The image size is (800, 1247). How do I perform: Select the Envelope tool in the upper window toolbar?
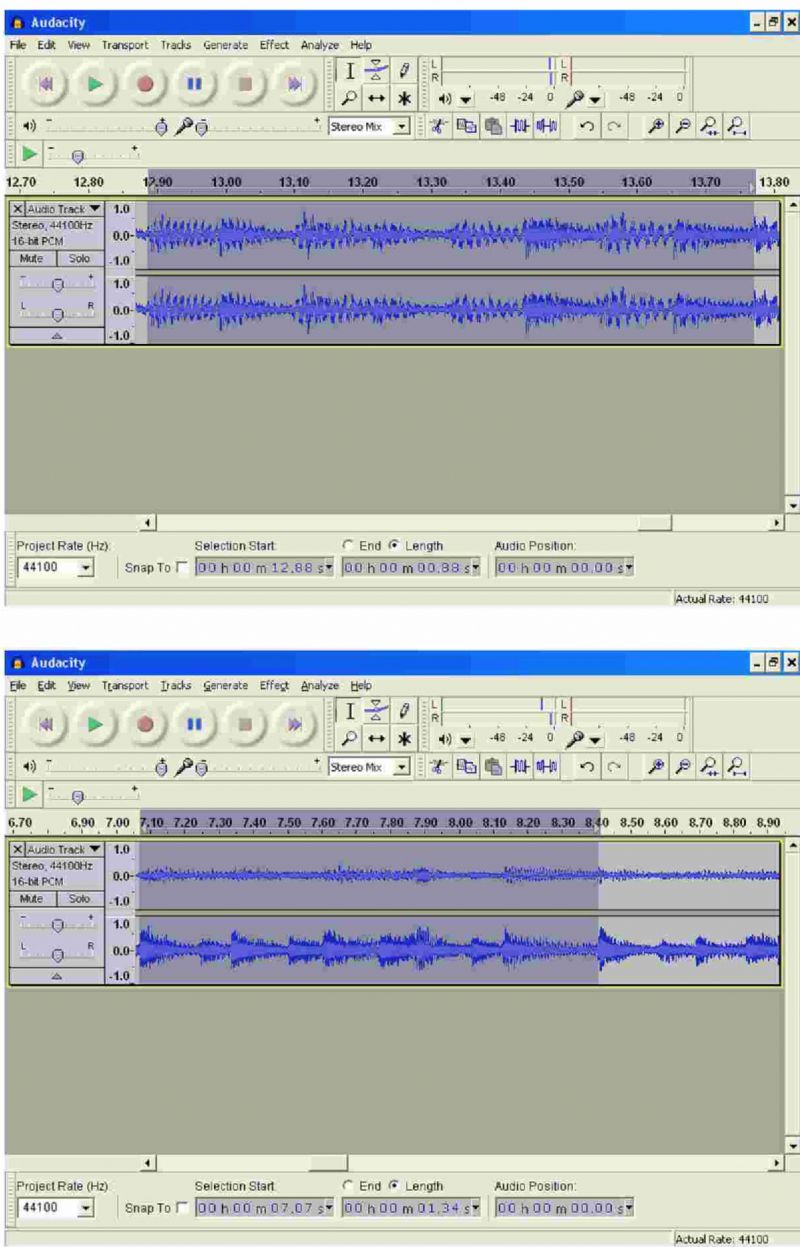[x=378, y=70]
